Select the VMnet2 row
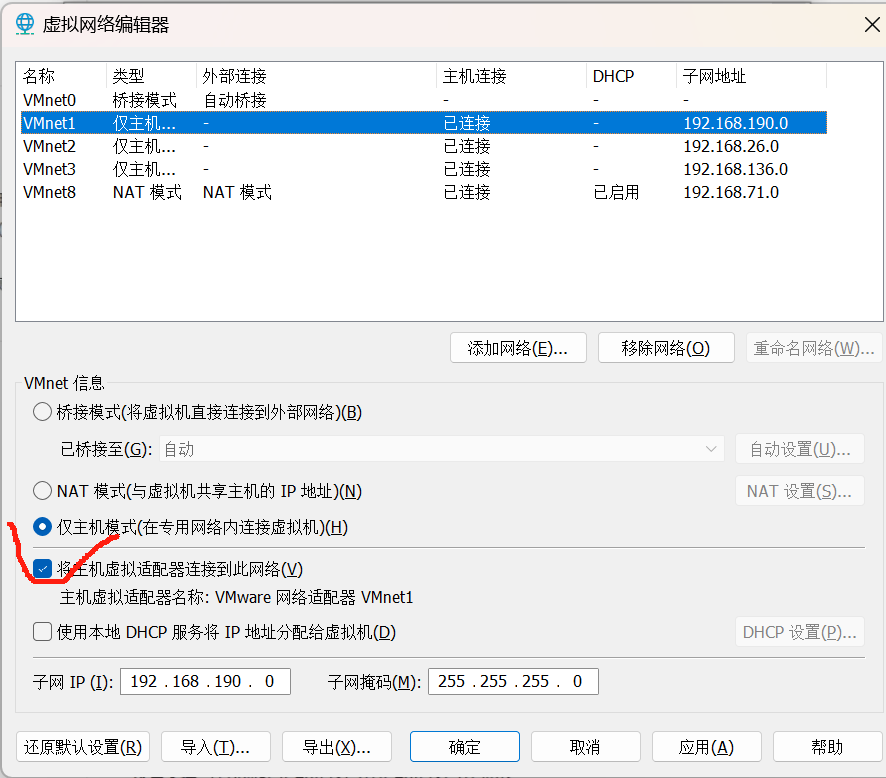This screenshot has width=886, height=778. pyautogui.click(x=424, y=146)
